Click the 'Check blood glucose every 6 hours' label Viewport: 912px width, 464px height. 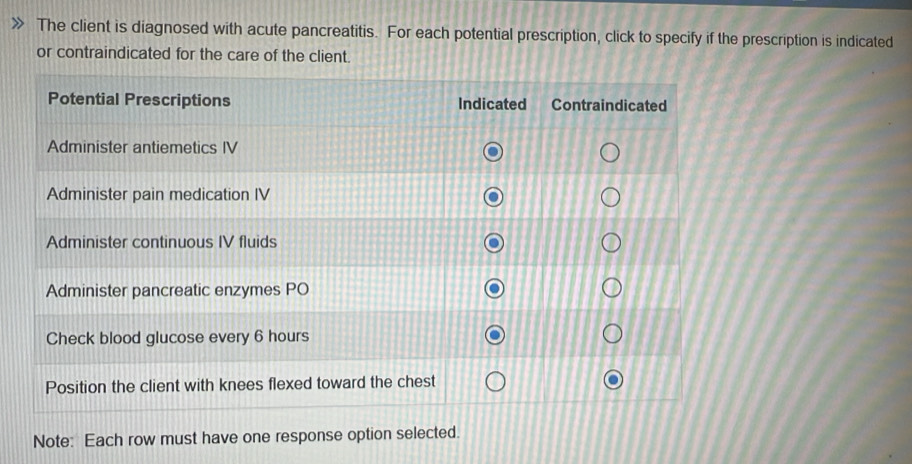point(177,337)
